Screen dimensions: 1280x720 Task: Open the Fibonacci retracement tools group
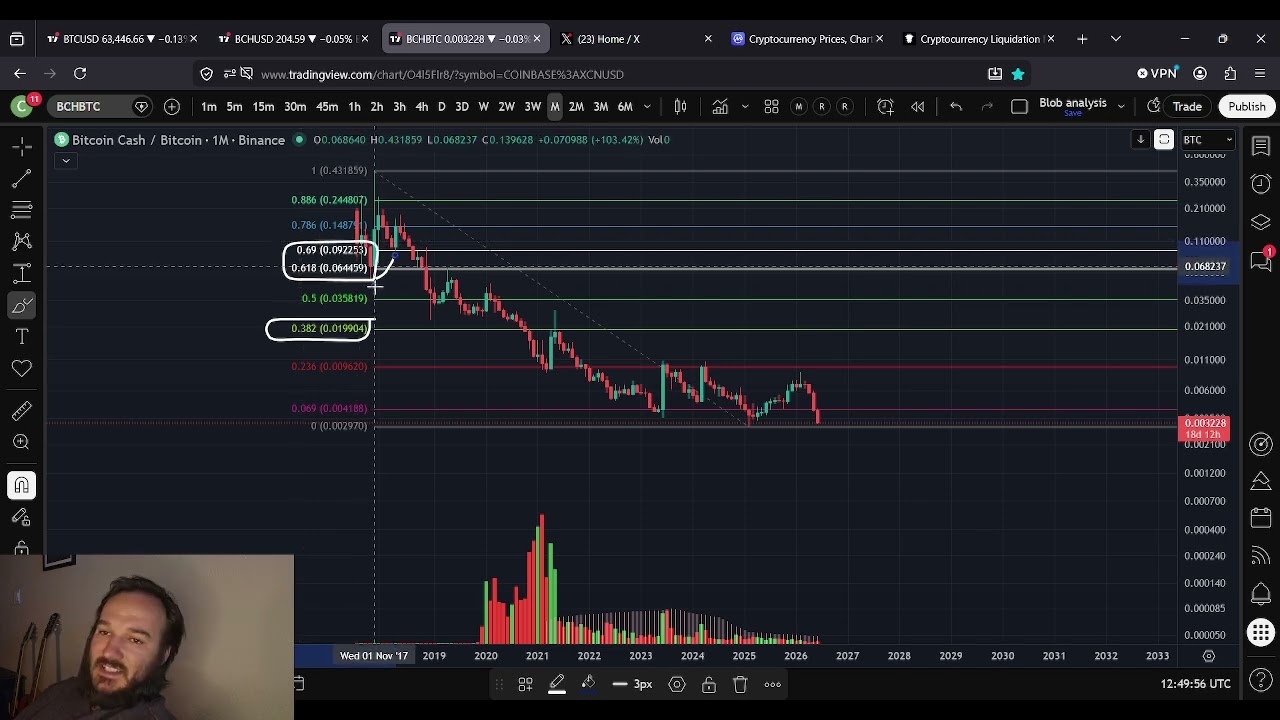click(x=21, y=210)
